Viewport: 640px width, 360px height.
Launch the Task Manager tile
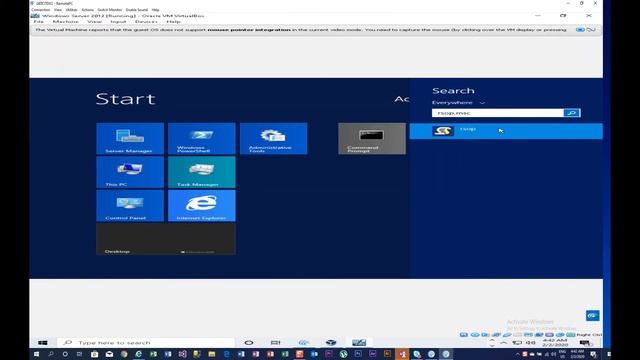coord(202,172)
